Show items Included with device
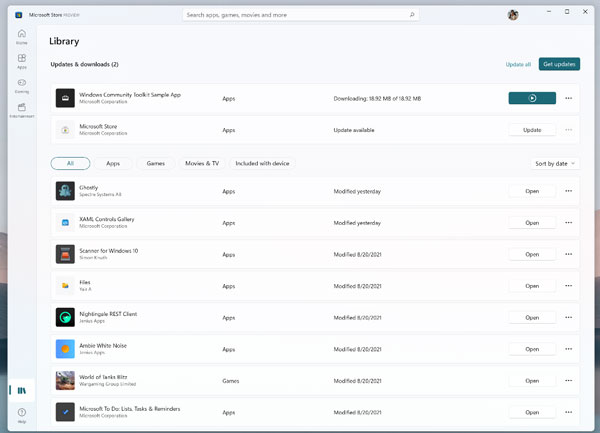Image resolution: width=600 pixels, height=433 pixels. coord(262,163)
